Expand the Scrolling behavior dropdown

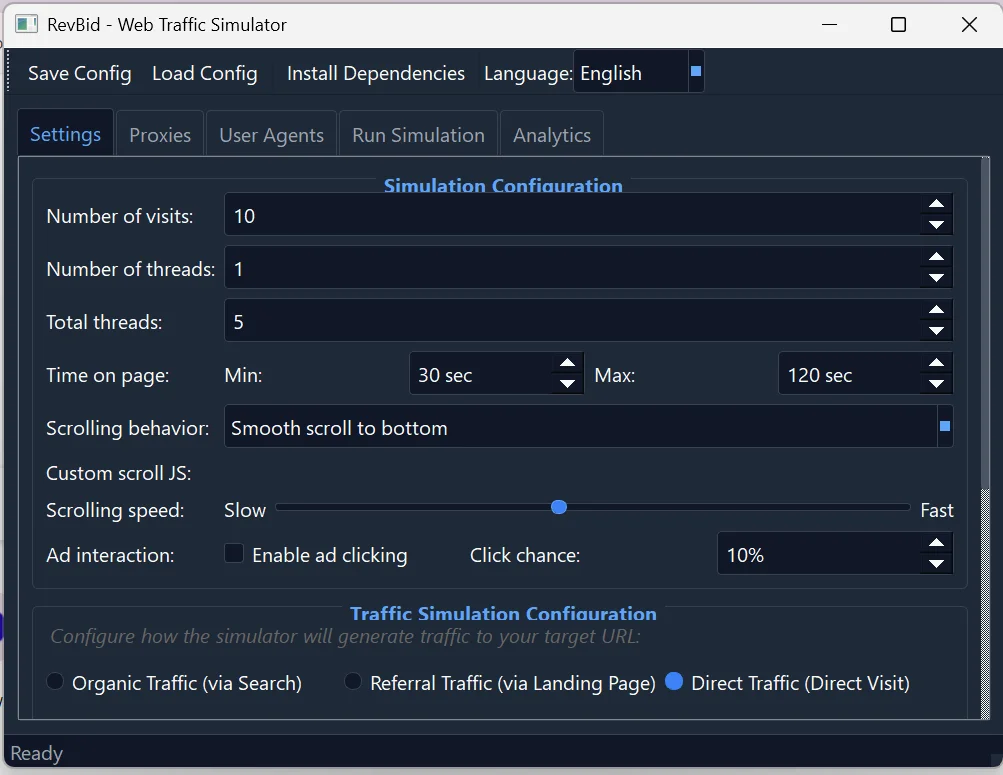587,428
